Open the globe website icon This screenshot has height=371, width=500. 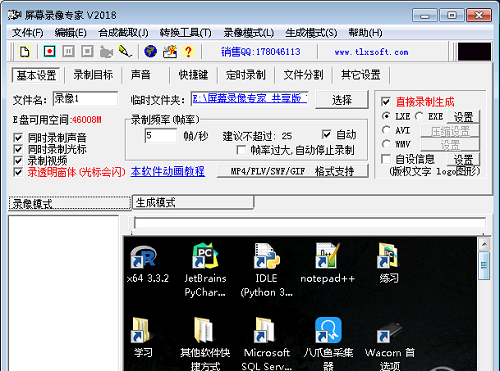click(151, 51)
